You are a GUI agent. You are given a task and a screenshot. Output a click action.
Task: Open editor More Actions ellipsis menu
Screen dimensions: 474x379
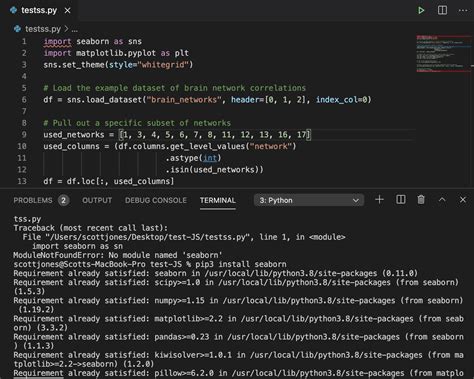463,10
